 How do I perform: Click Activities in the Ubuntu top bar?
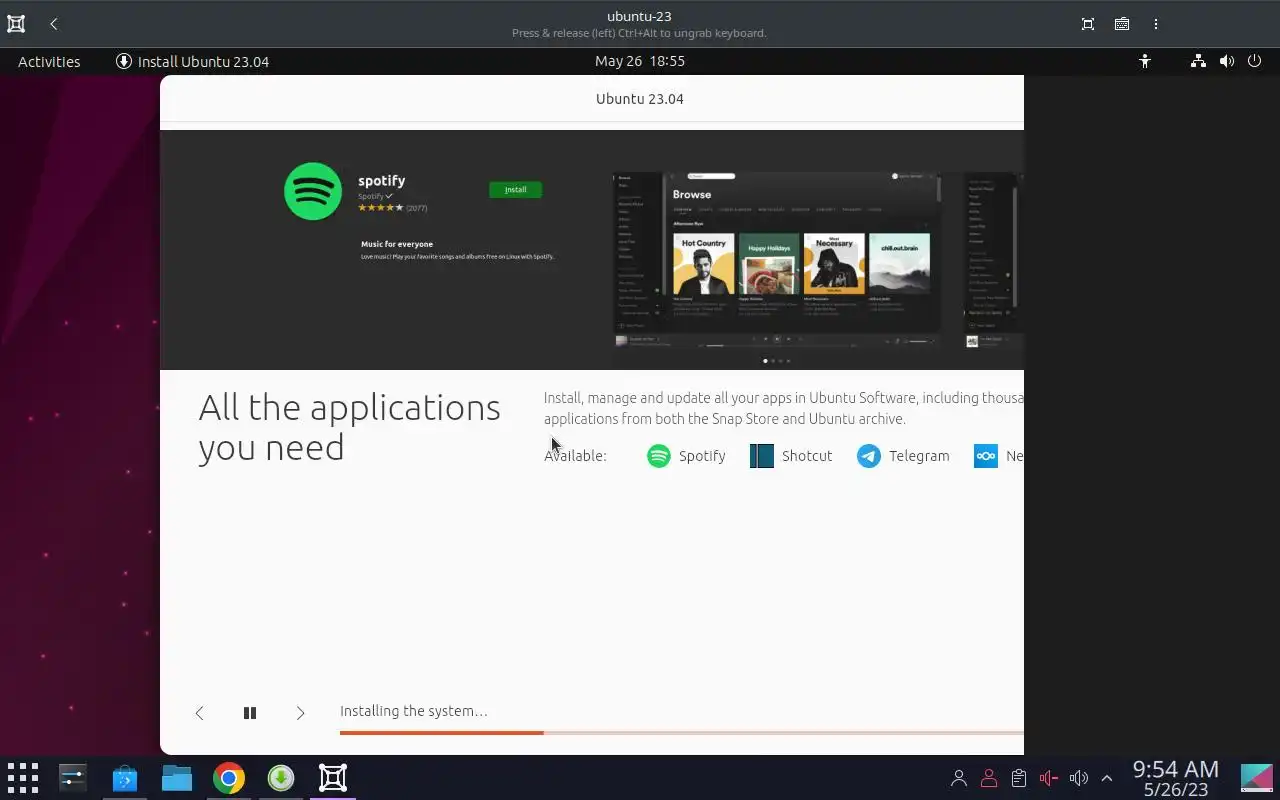[49, 61]
